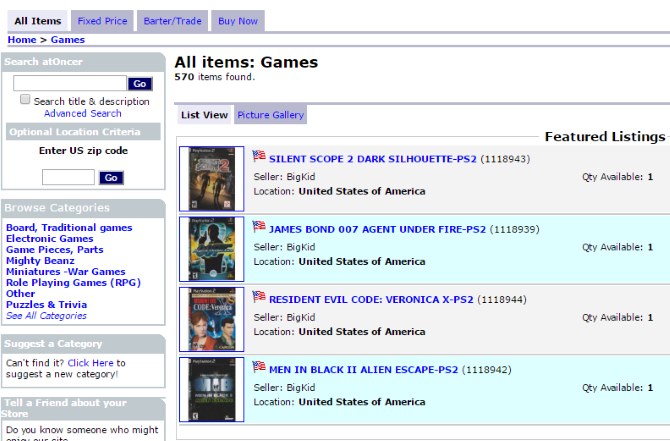Open JAMES BOND 007 AGENT UNDER FIRE-PS2 listing
This screenshot has height=441, width=670.
pyautogui.click(x=377, y=229)
